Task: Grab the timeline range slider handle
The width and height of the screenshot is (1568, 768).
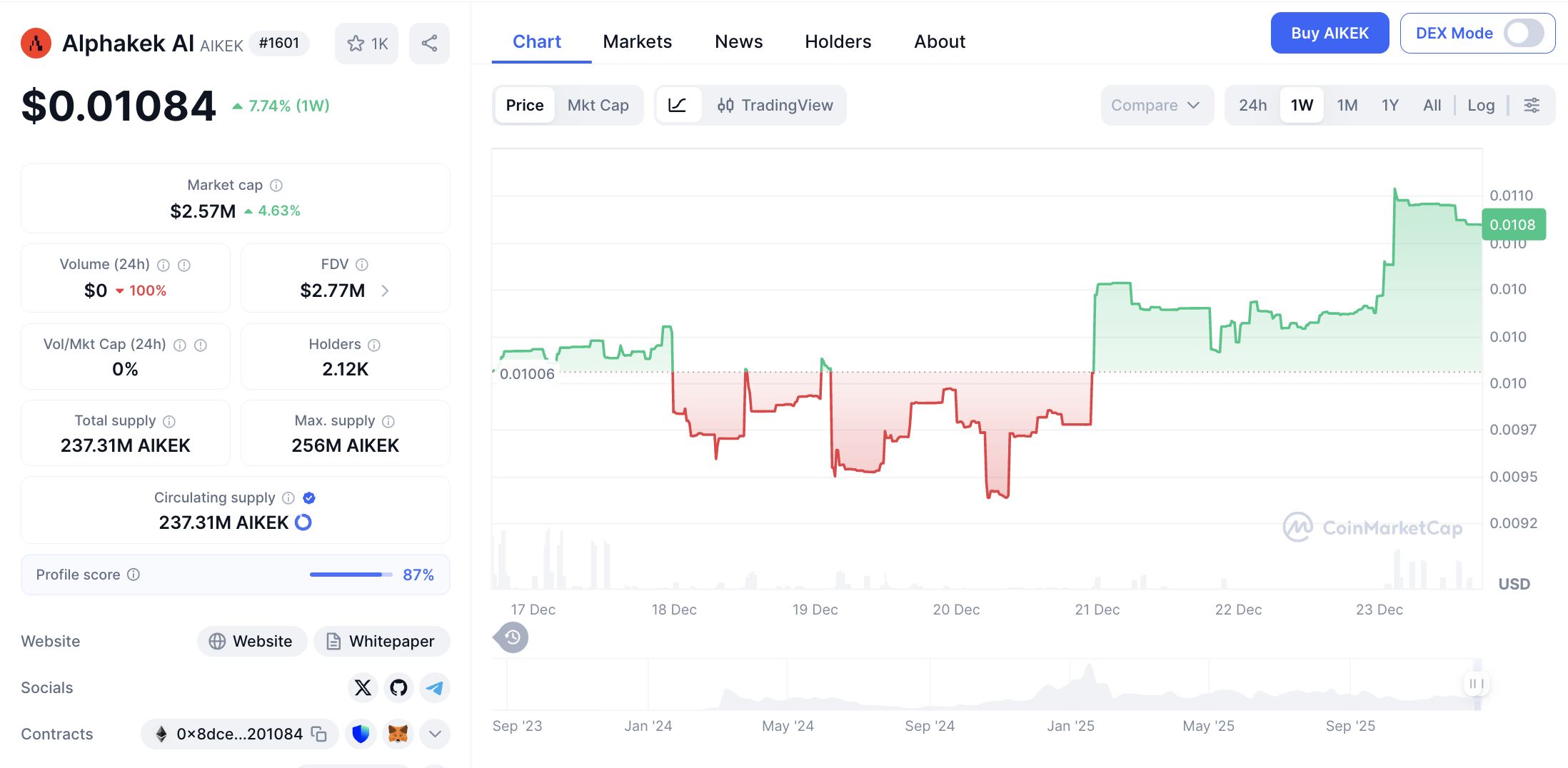Action: point(1476,684)
